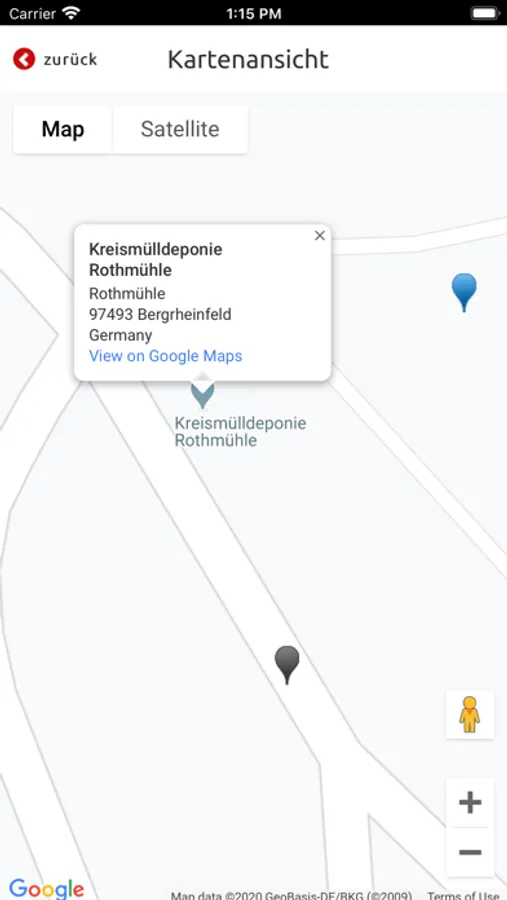The width and height of the screenshot is (507, 900).
Task: Close the Kreismülldeponie info popup
Action: pyautogui.click(x=320, y=235)
